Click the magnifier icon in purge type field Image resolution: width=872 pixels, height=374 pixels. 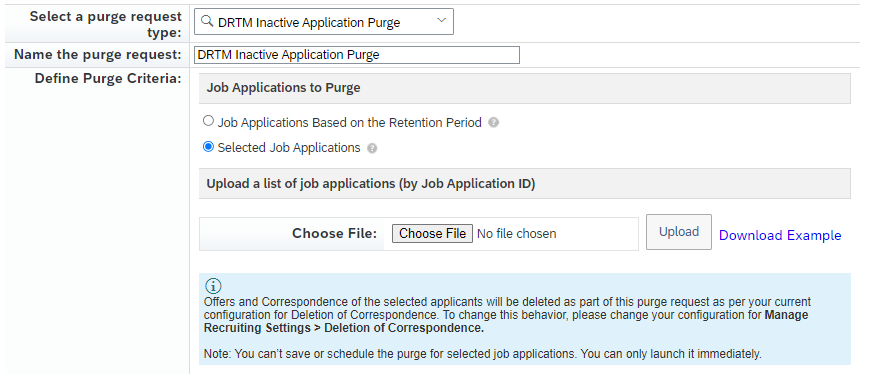click(207, 22)
